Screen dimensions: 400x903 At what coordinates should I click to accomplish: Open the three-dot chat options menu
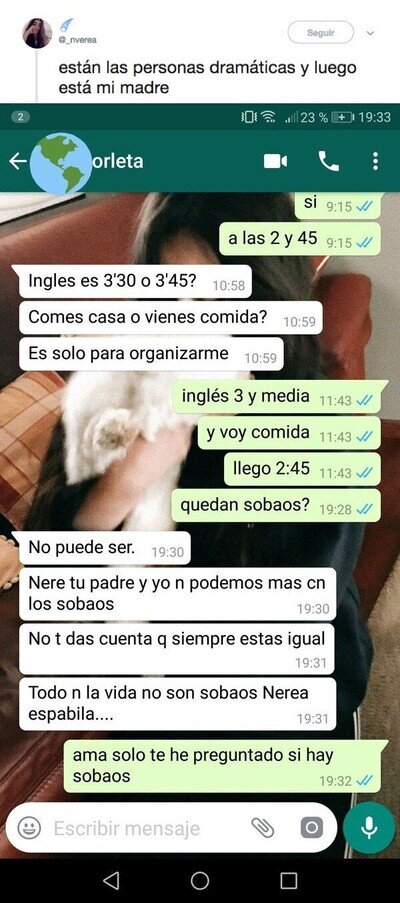(375, 161)
